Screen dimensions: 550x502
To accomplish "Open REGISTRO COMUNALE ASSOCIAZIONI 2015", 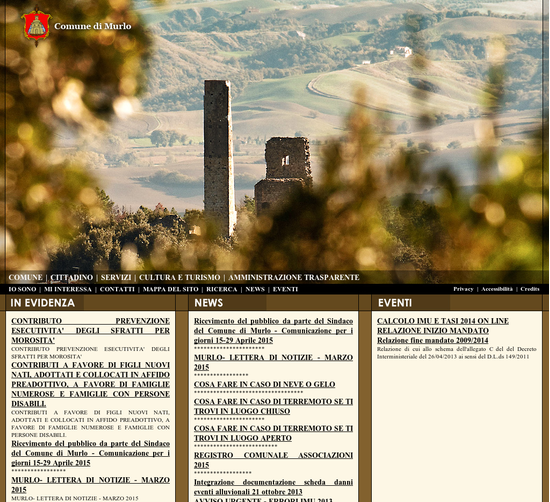I will pyautogui.click(x=273, y=460).
